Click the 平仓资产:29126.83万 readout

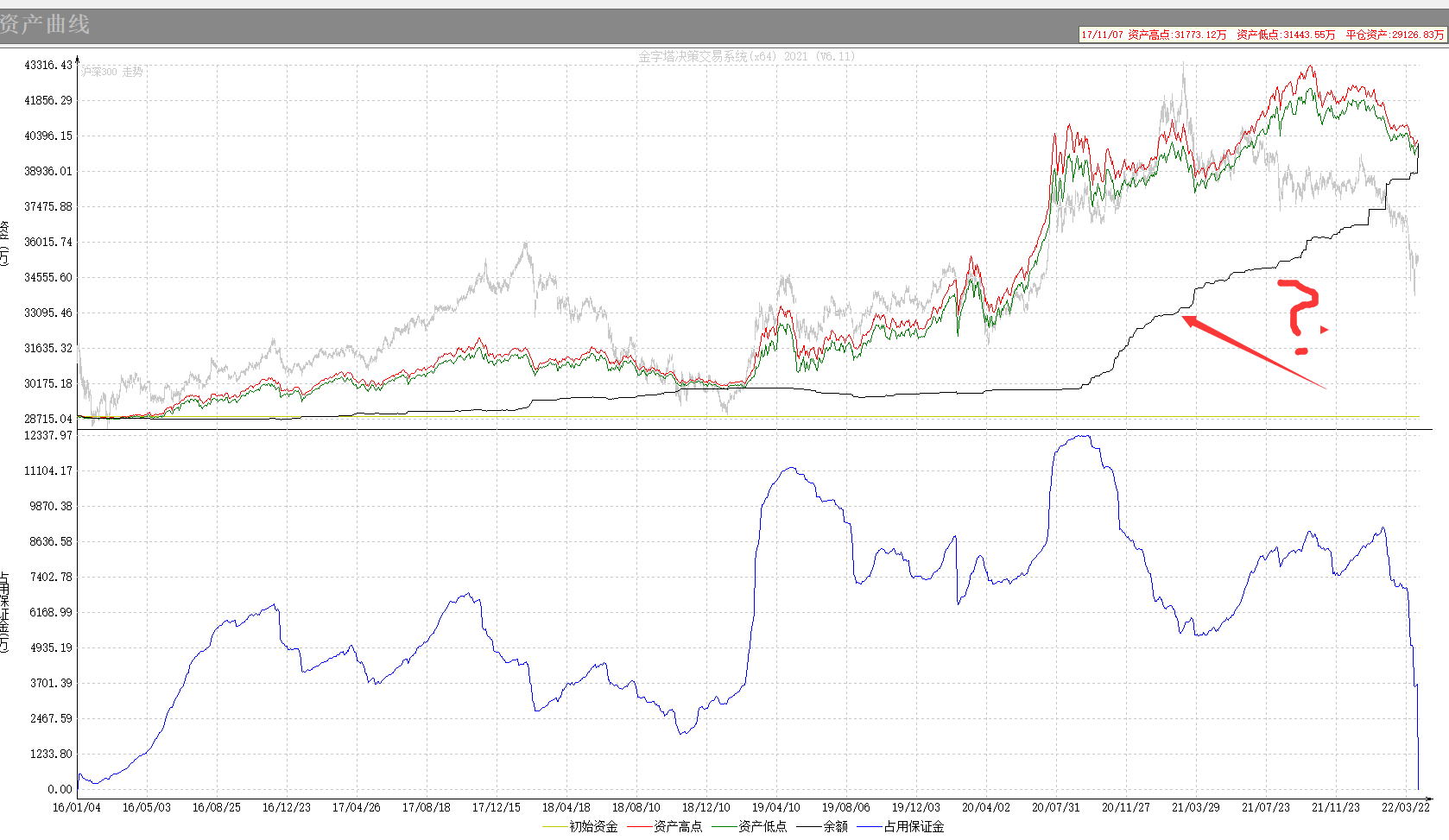pos(1395,35)
